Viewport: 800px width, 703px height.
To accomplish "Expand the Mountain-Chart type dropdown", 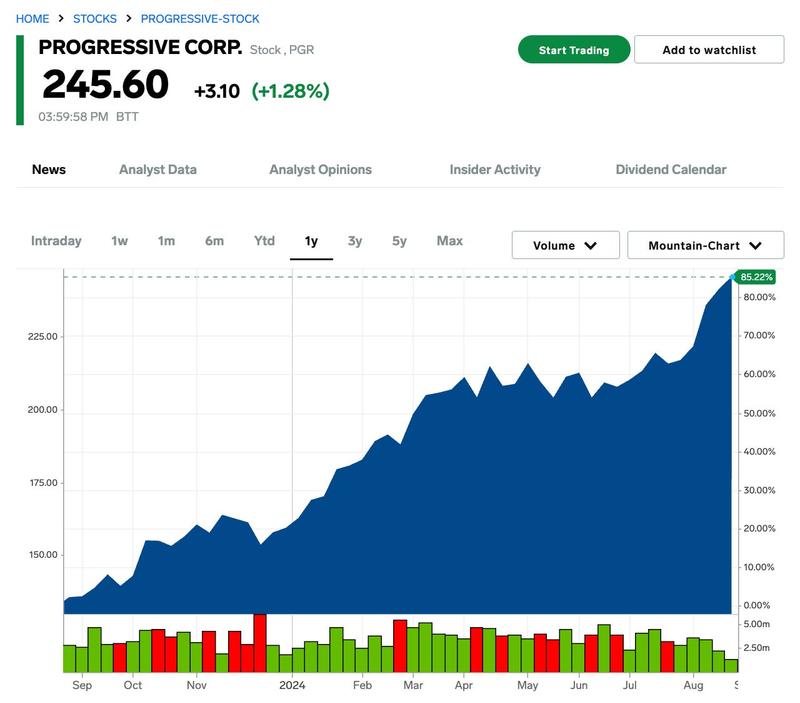I will (x=706, y=245).
